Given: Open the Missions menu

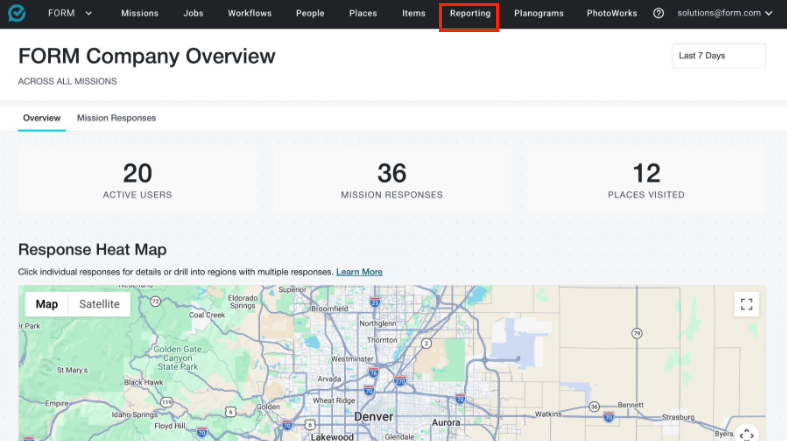Looking at the screenshot, I should tap(140, 14).
